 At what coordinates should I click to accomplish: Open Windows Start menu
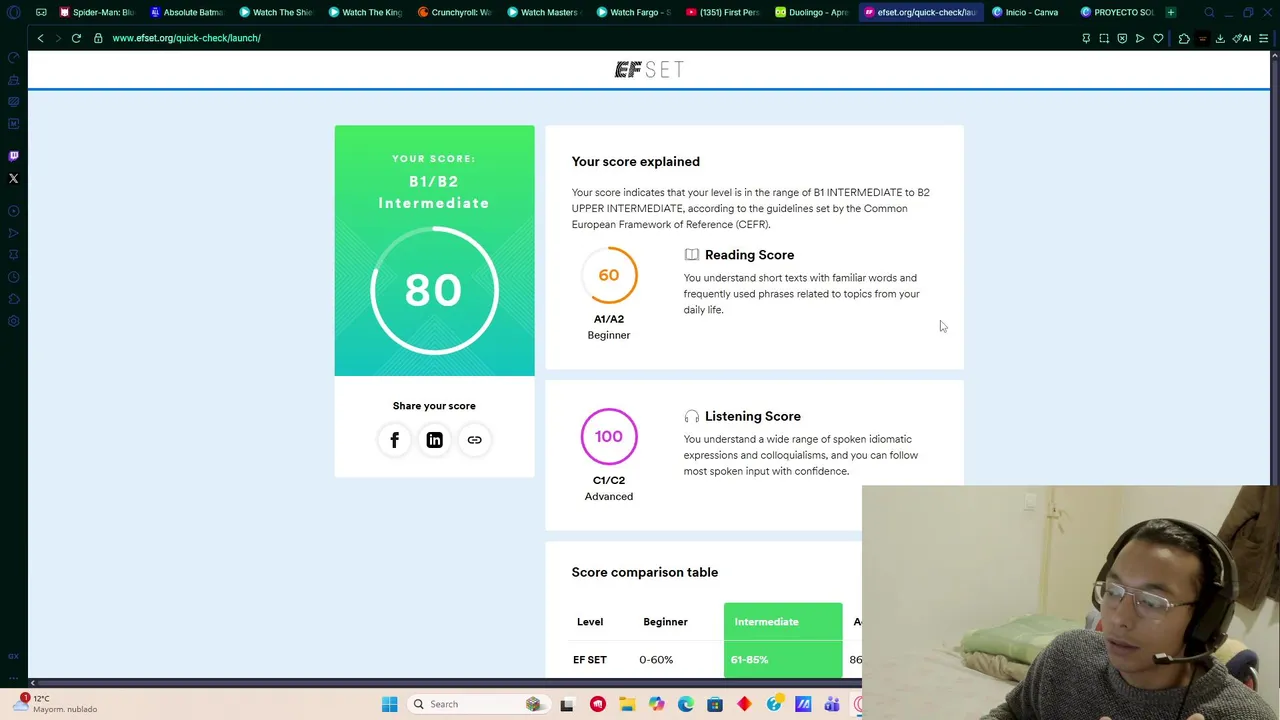pyautogui.click(x=389, y=704)
